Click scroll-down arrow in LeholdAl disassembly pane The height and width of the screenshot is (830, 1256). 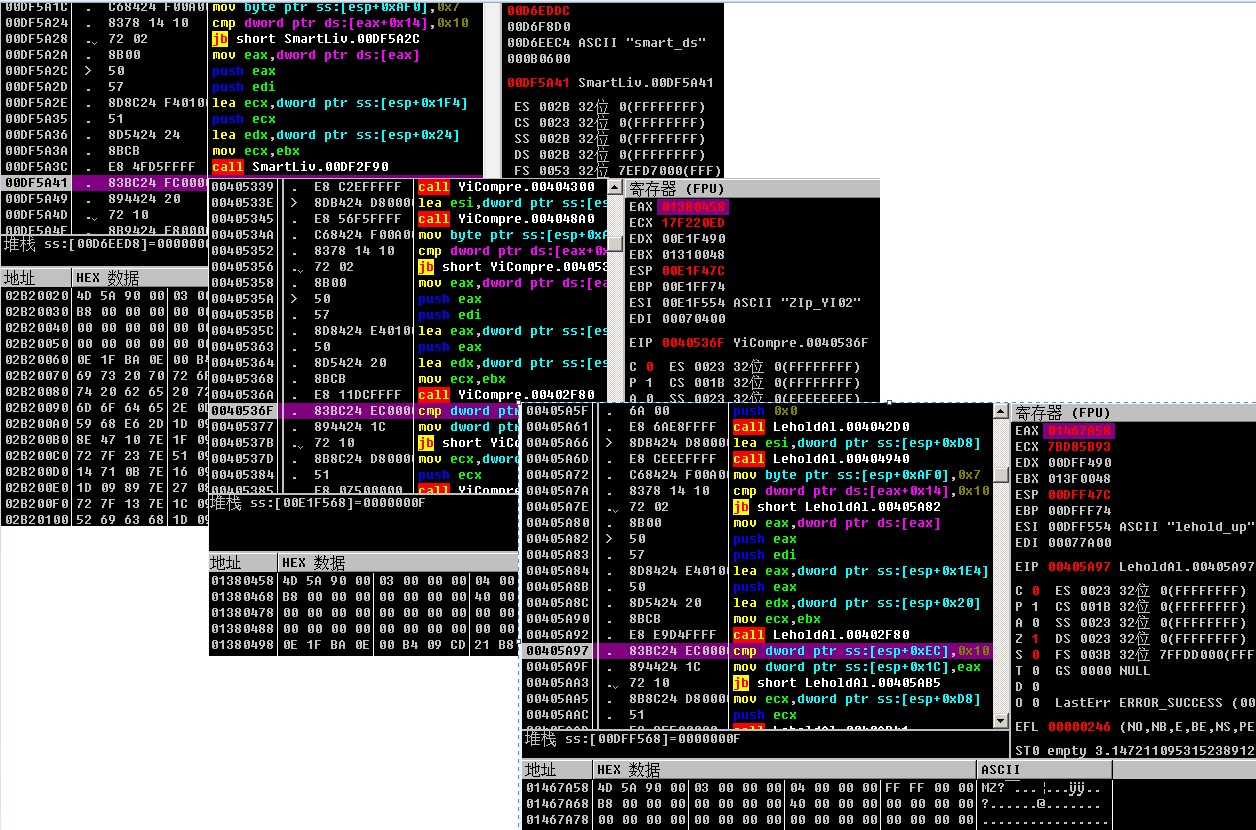point(1000,721)
